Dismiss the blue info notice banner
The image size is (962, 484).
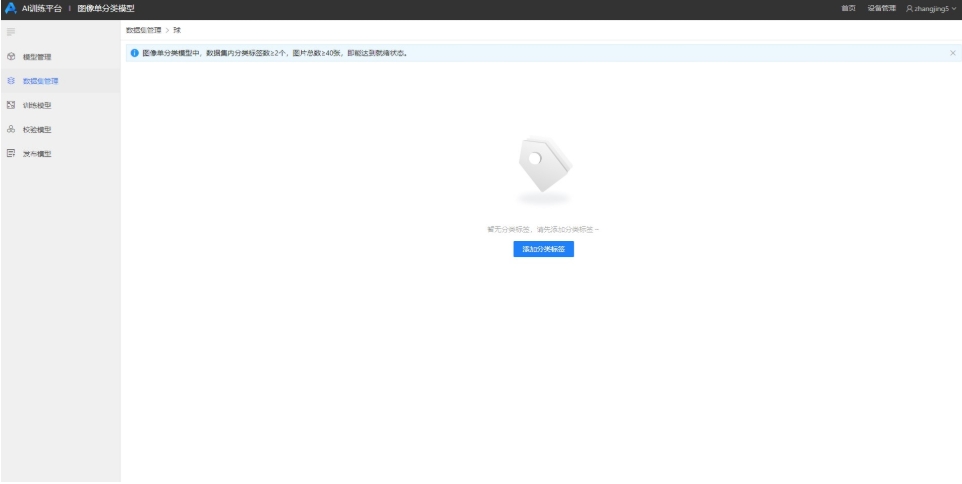pyautogui.click(x=952, y=53)
